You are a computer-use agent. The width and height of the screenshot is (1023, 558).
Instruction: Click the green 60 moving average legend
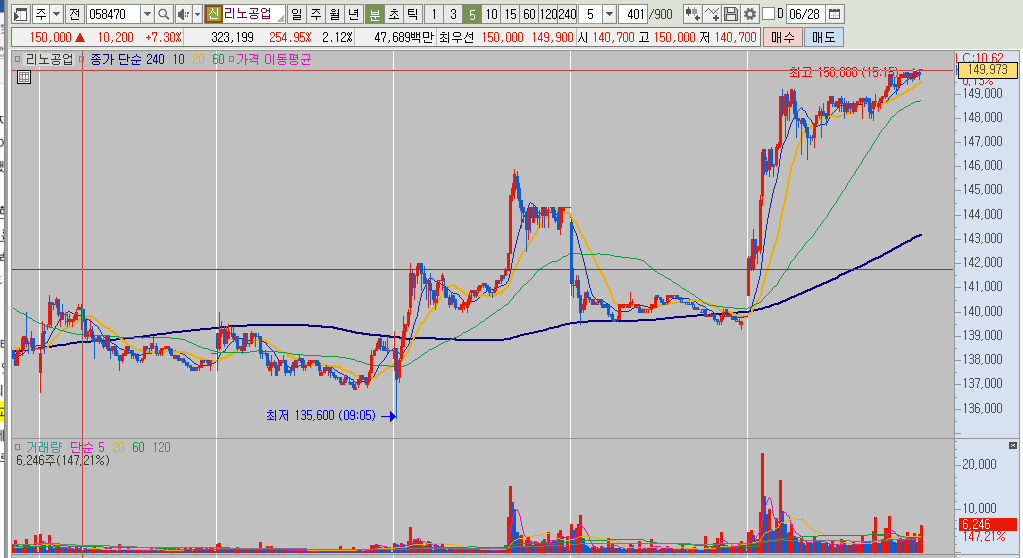[218, 59]
